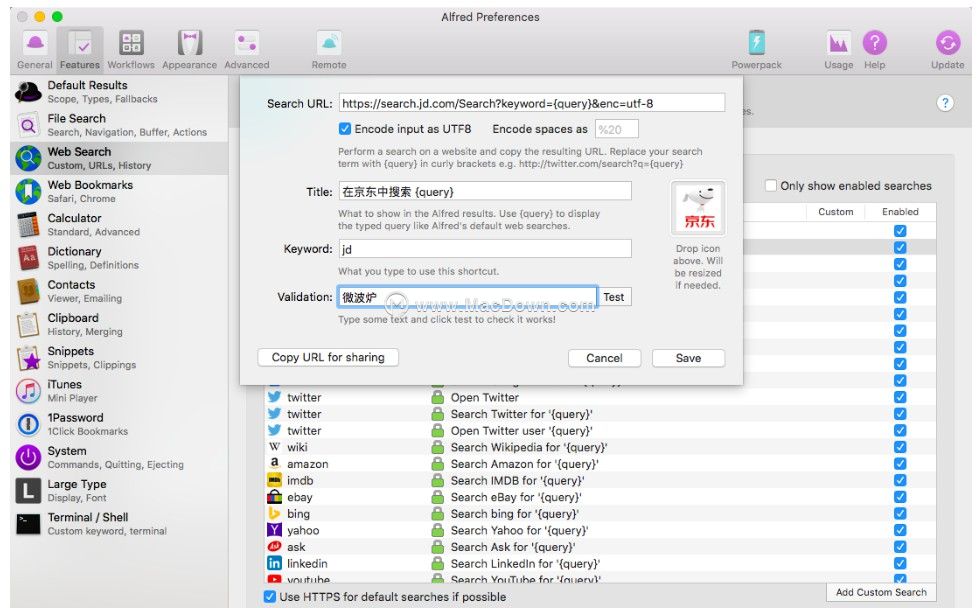
Task: Disable the imdb search Enabled checkbox
Action: point(900,480)
